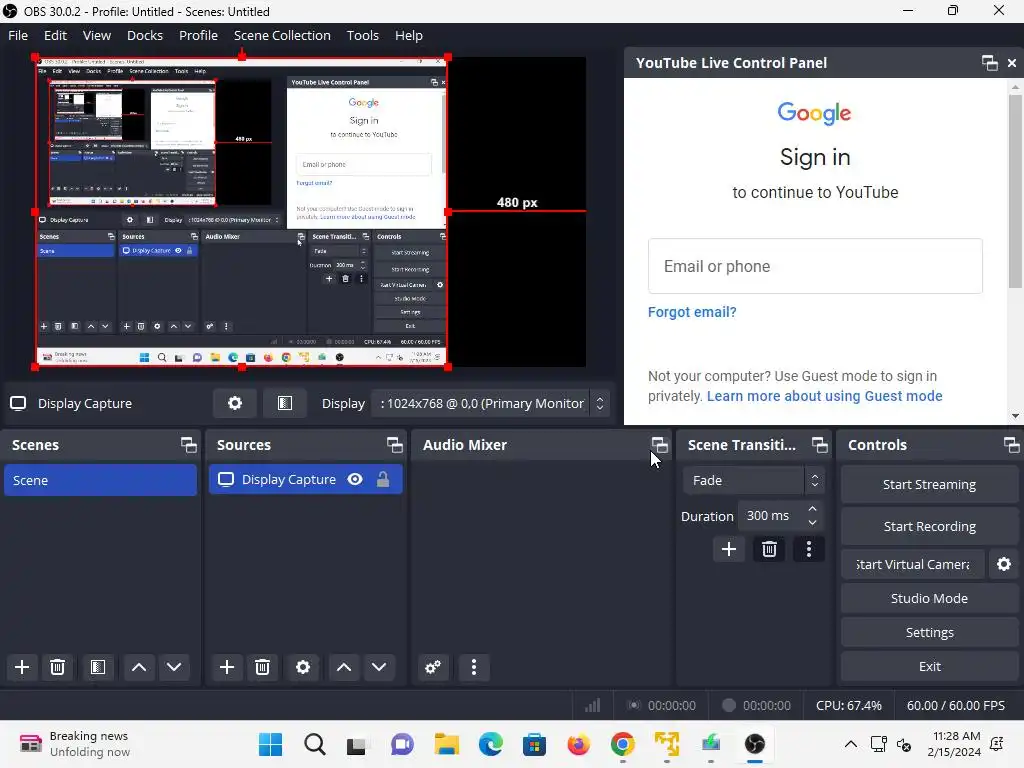Click Start Virtual Camera button

(x=913, y=564)
